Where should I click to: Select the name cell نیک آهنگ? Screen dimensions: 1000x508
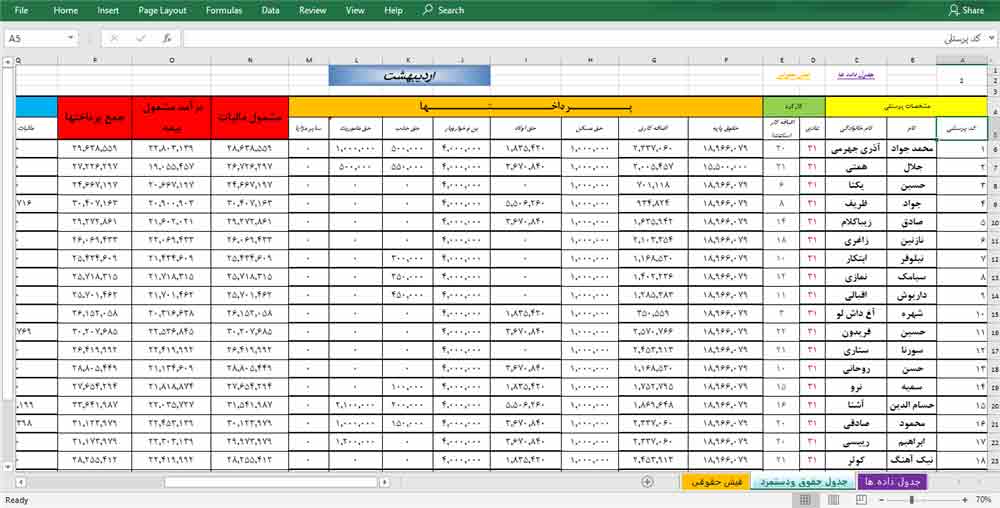coord(911,461)
